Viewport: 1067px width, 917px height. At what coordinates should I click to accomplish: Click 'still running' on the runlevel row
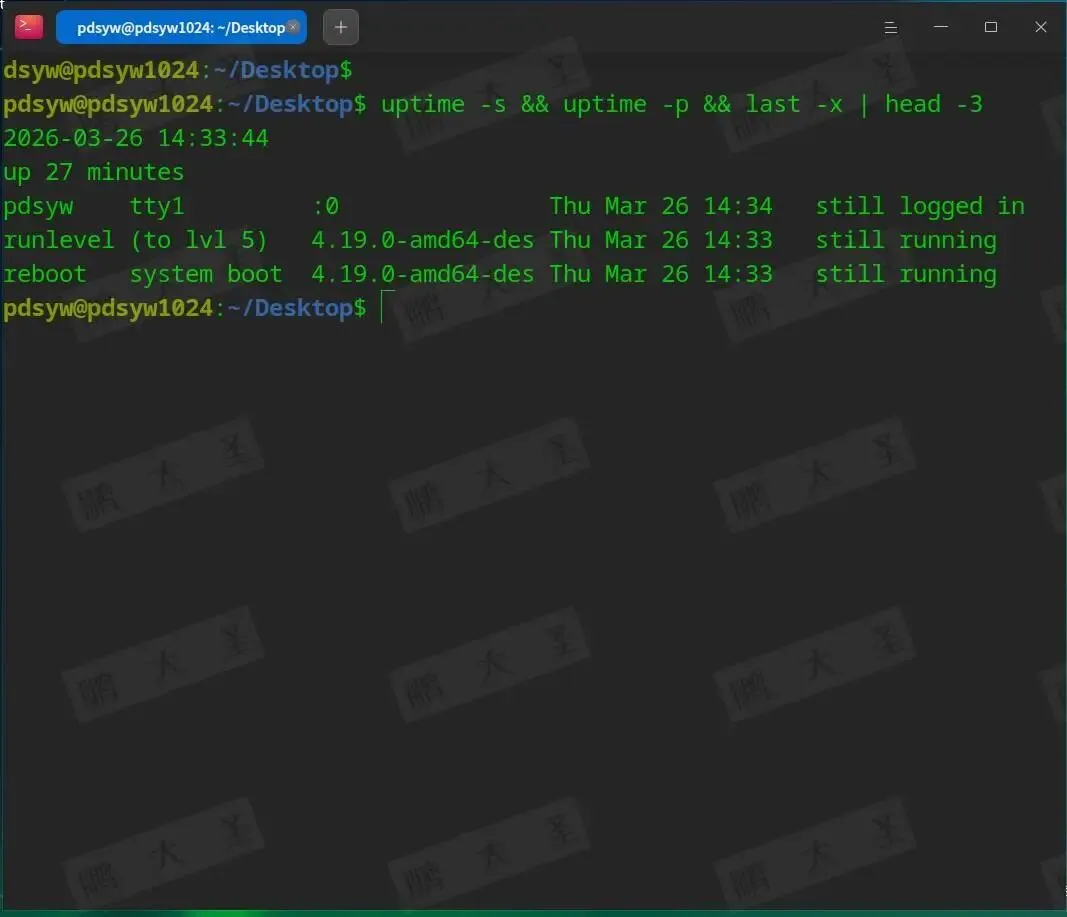(x=906, y=240)
